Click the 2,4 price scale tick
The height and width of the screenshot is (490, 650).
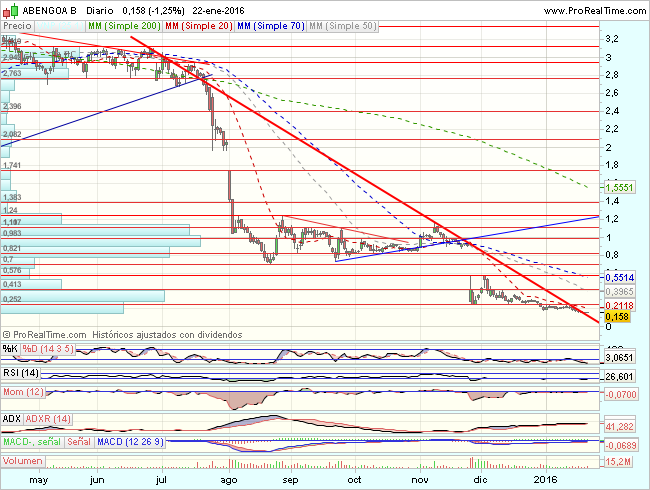611,111
